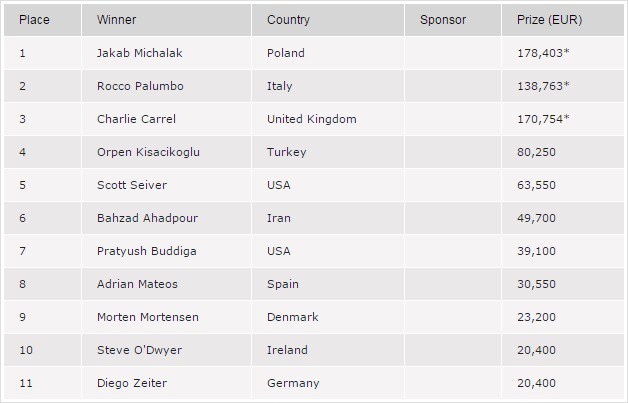Viewport: 628px width, 403px height.
Task: Click on Charlie Carrel's name
Action: (136, 119)
